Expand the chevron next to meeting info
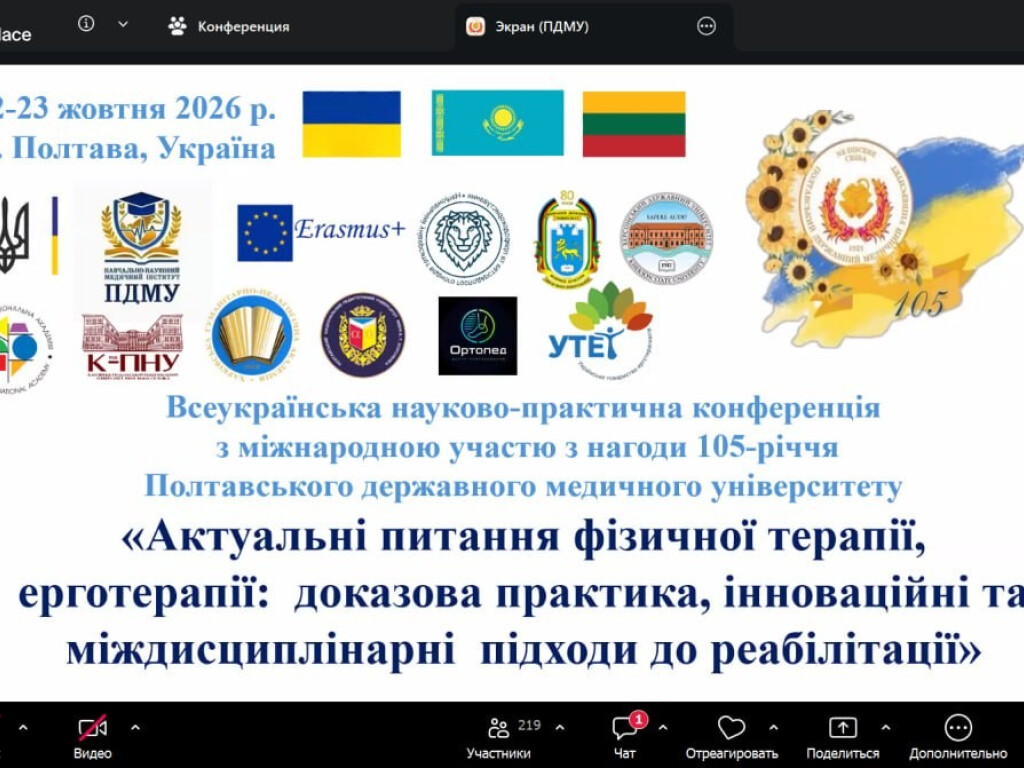Viewport: 1024px width, 768px height. point(123,25)
